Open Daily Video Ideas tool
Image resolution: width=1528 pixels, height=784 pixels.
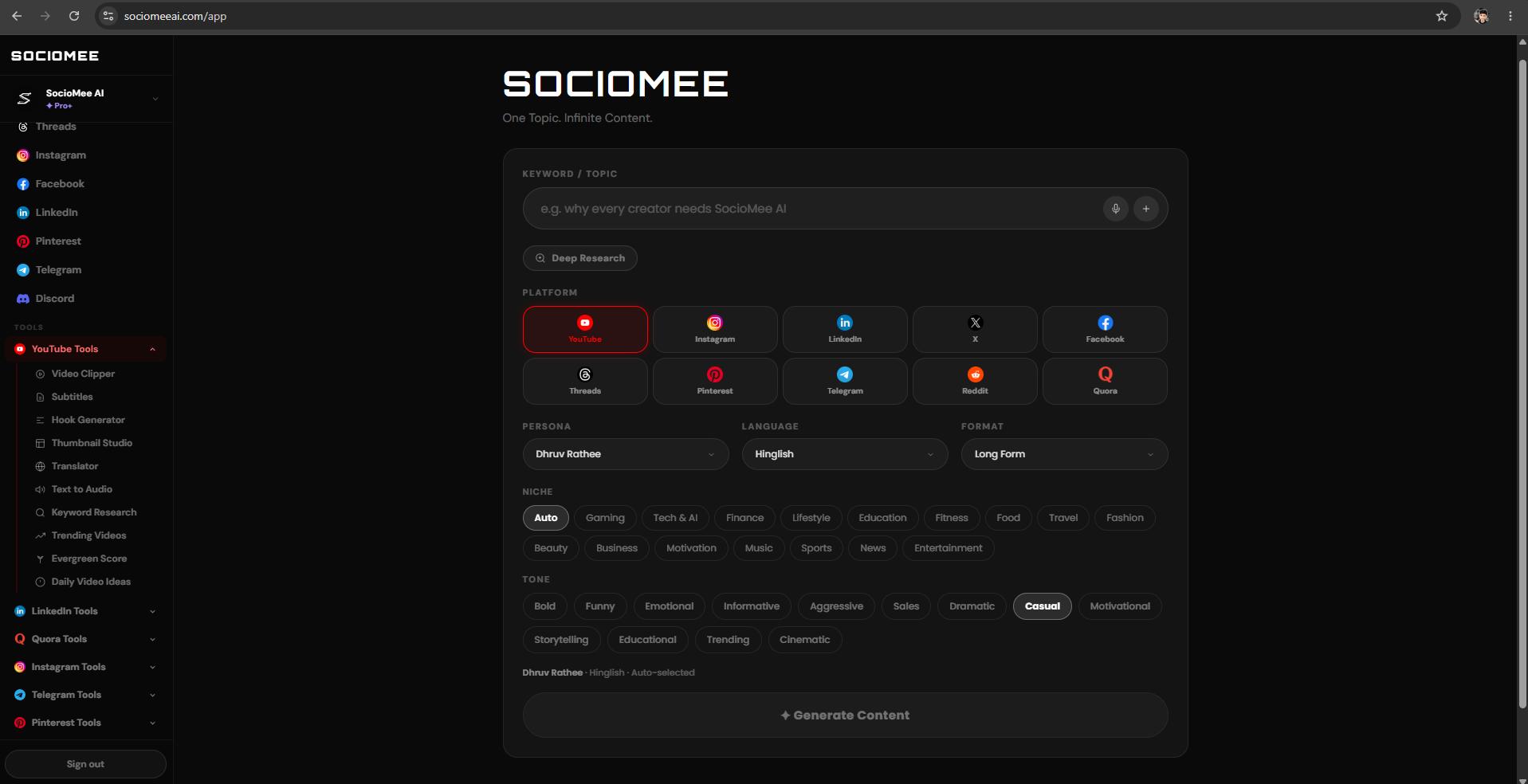pos(91,582)
